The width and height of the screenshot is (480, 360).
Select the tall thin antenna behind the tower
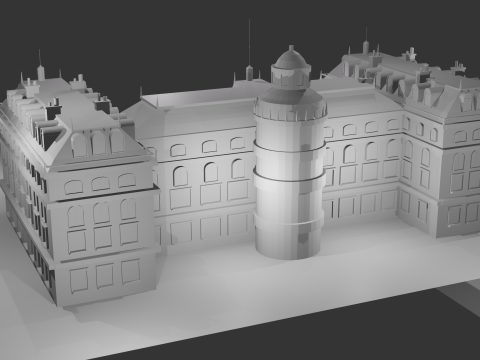click(249, 50)
